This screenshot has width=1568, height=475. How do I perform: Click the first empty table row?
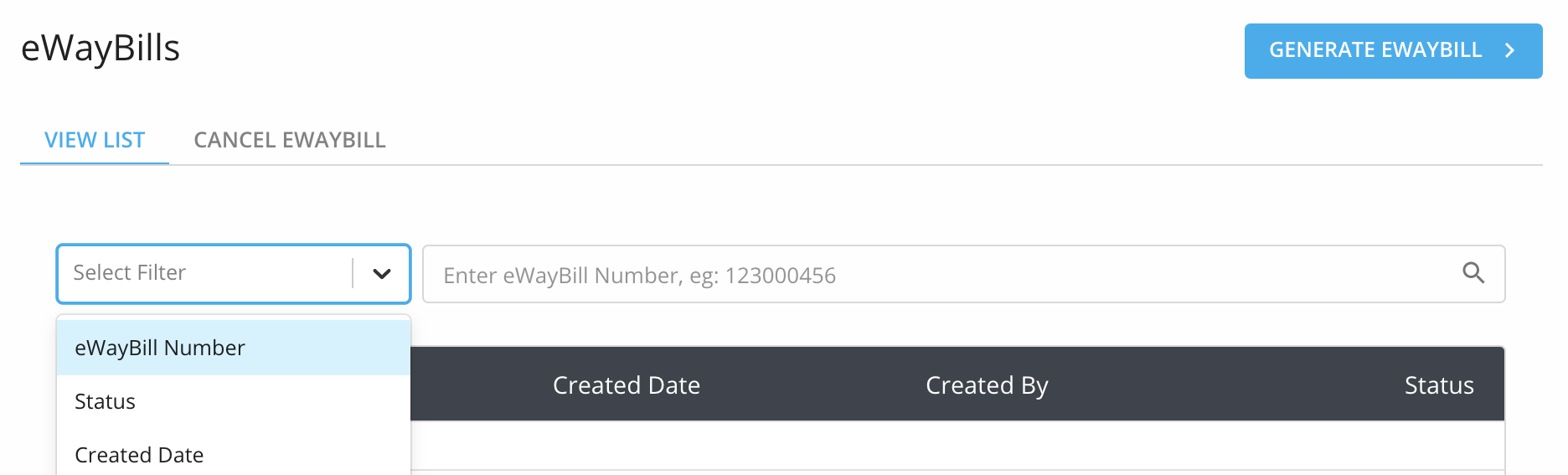pos(957,445)
